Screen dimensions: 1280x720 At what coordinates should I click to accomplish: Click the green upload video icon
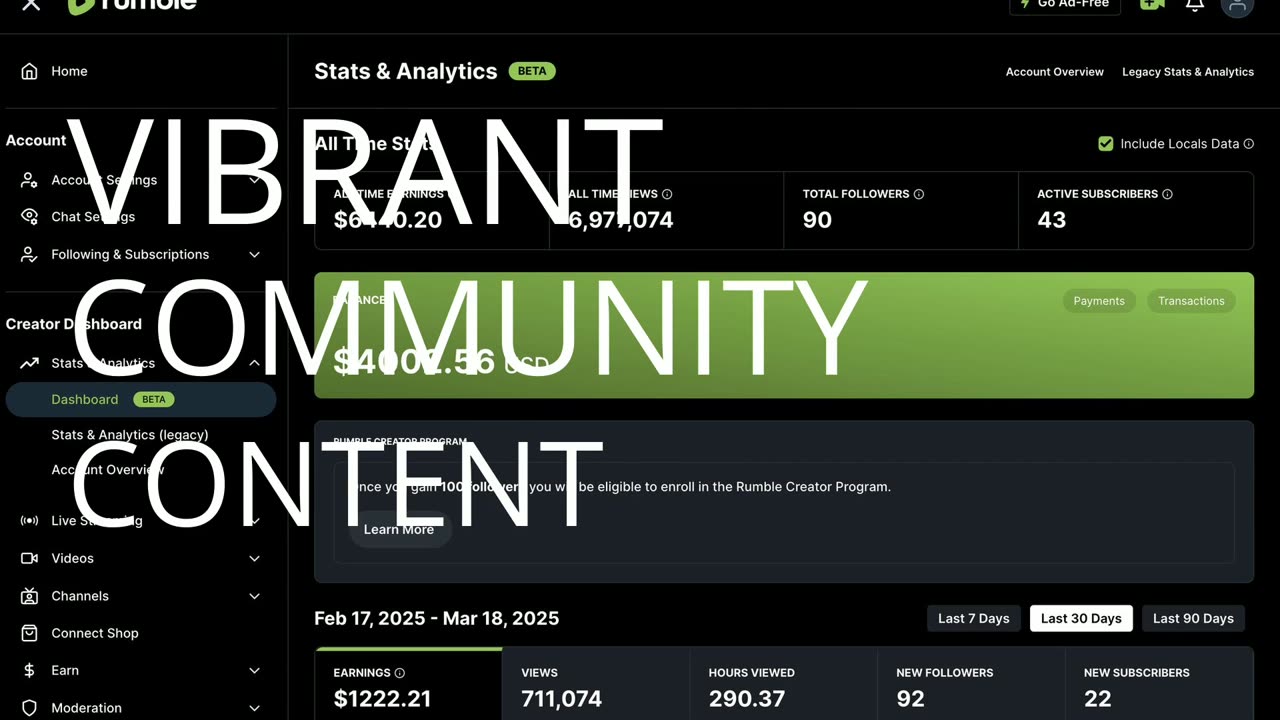[x=1152, y=5]
